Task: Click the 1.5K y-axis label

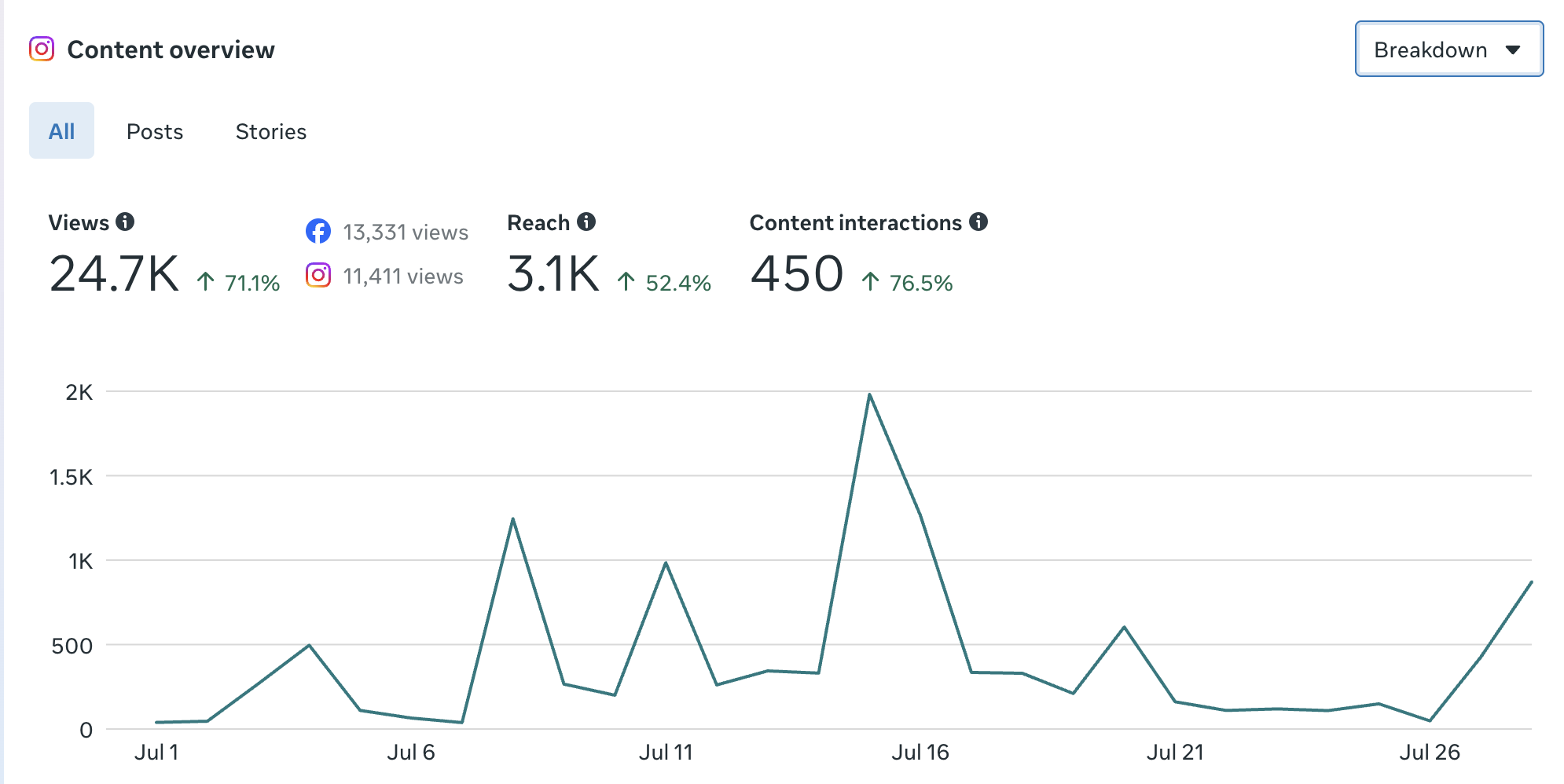Action: pos(71,477)
